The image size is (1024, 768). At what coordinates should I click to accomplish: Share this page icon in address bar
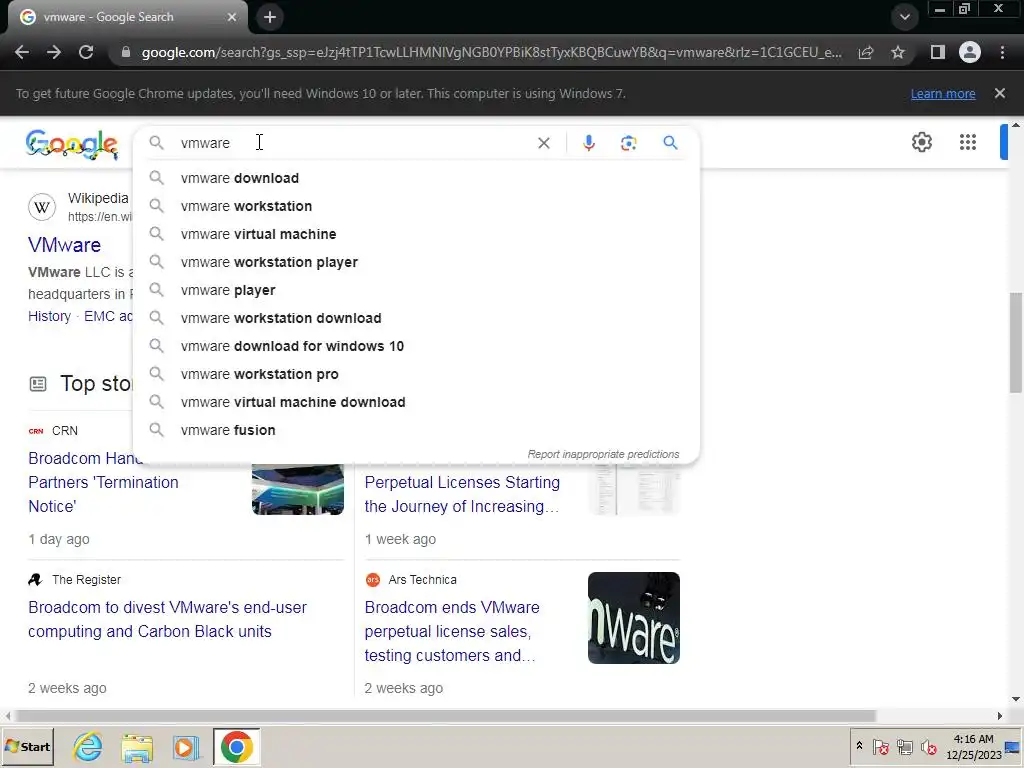tap(866, 52)
